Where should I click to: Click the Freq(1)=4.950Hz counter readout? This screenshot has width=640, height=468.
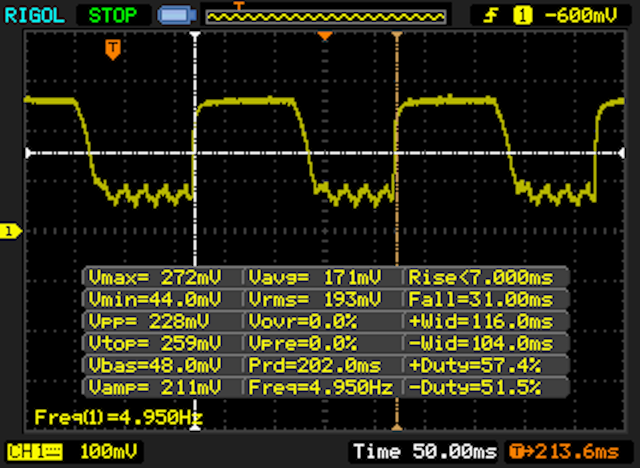(118, 417)
